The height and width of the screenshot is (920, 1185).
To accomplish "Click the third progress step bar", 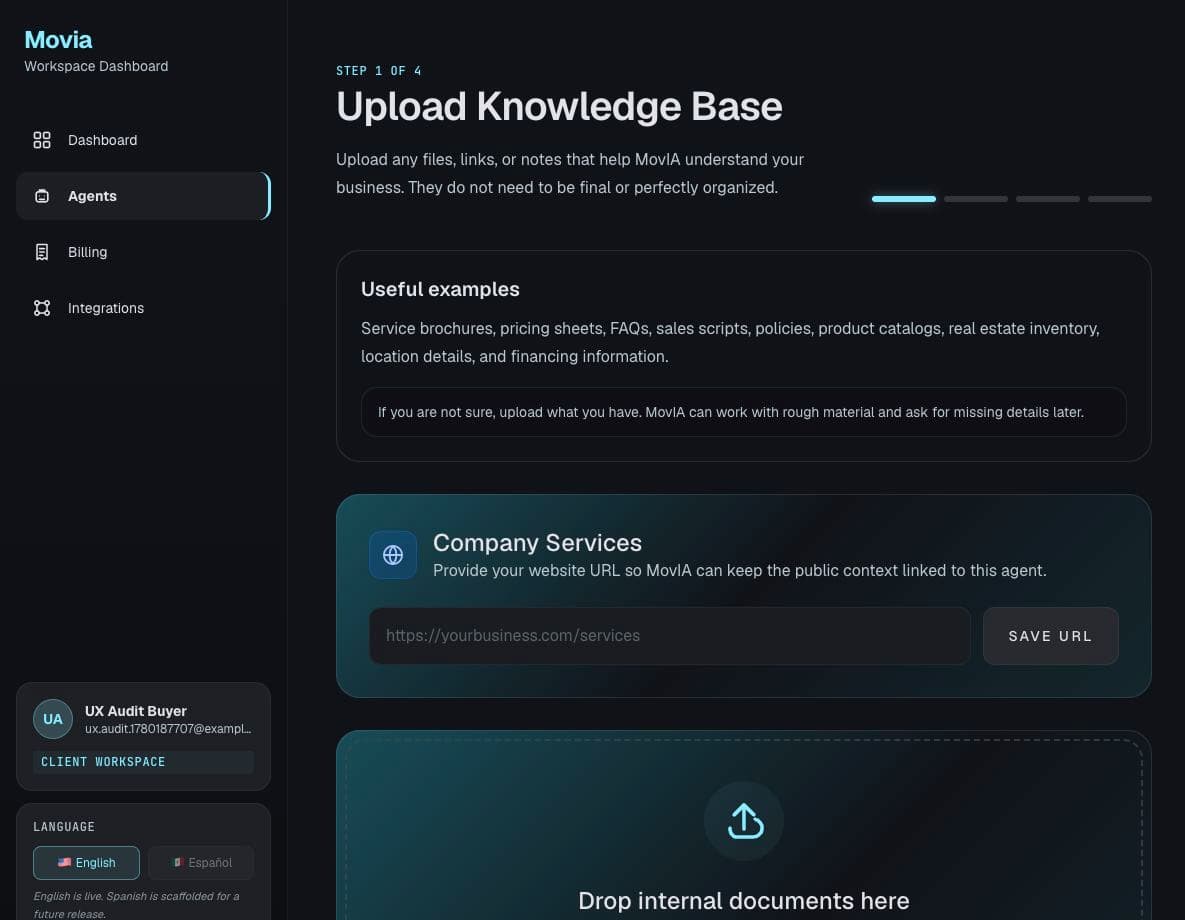I will [x=1047, y=199].
